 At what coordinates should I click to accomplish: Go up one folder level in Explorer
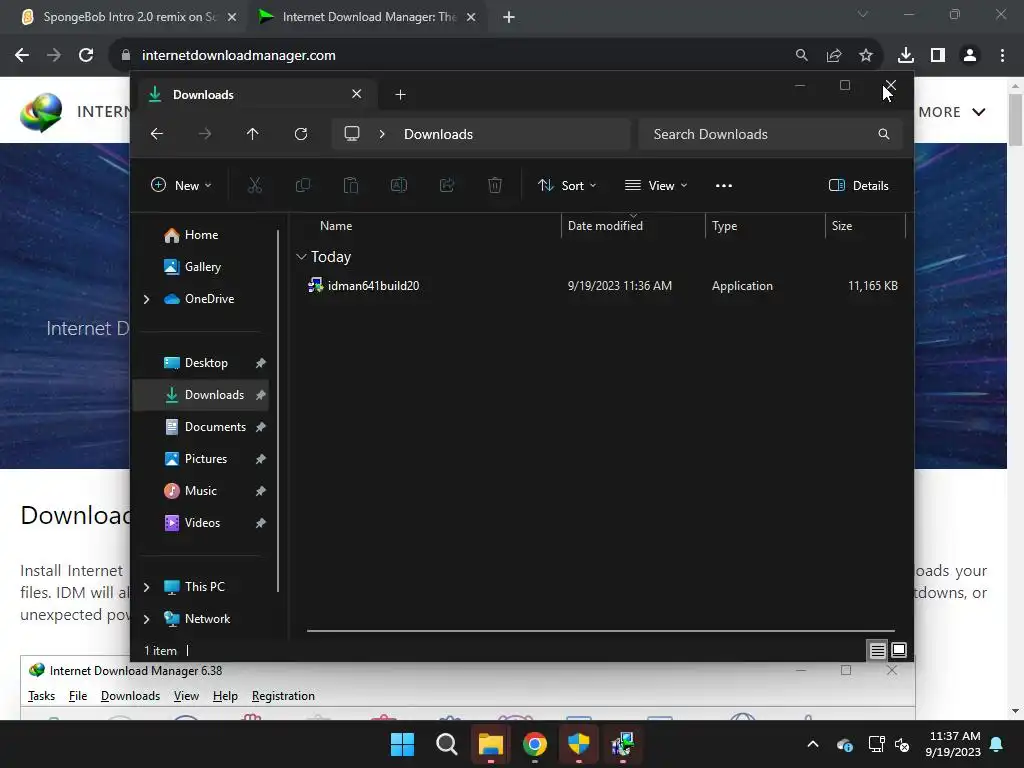tap(253, 134)
